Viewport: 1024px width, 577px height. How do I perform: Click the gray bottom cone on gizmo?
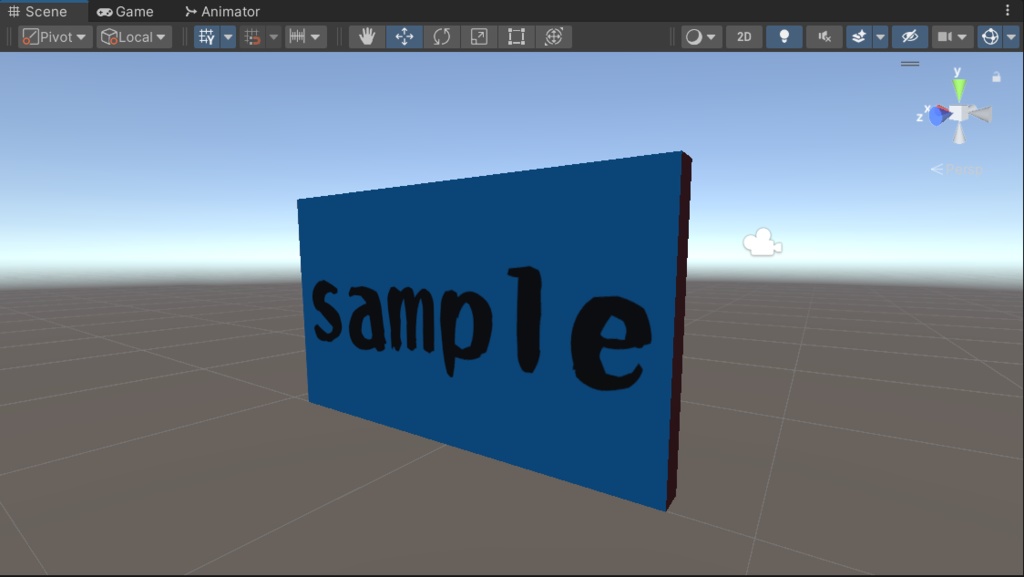click(959, 133)
